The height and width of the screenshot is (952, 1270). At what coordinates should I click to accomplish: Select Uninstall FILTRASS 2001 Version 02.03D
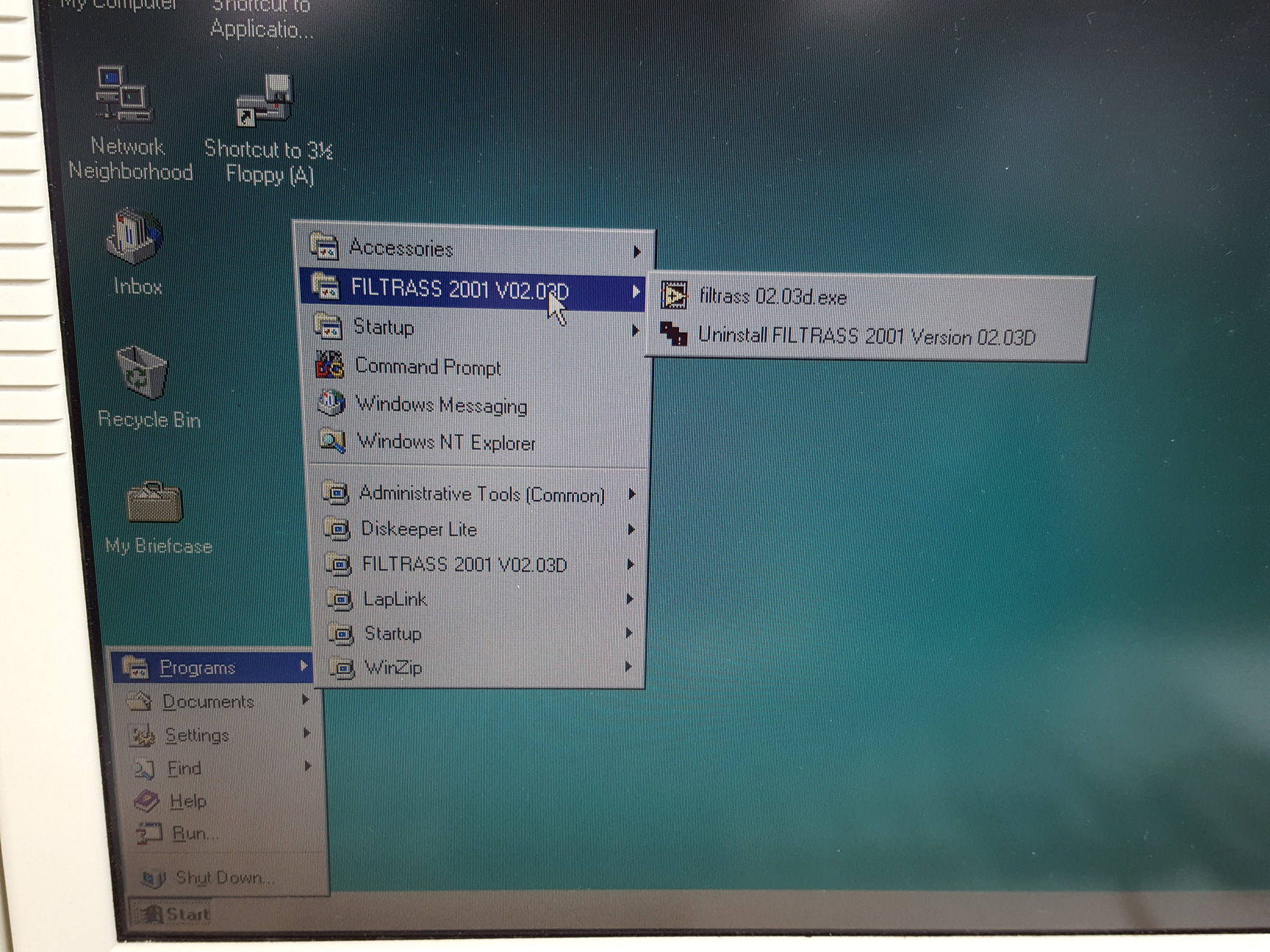866,336
